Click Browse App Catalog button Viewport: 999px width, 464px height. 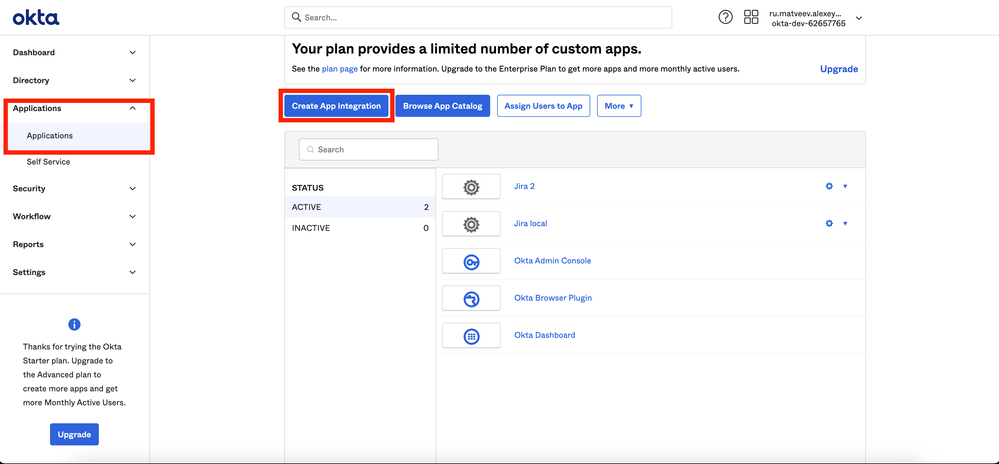442,106
